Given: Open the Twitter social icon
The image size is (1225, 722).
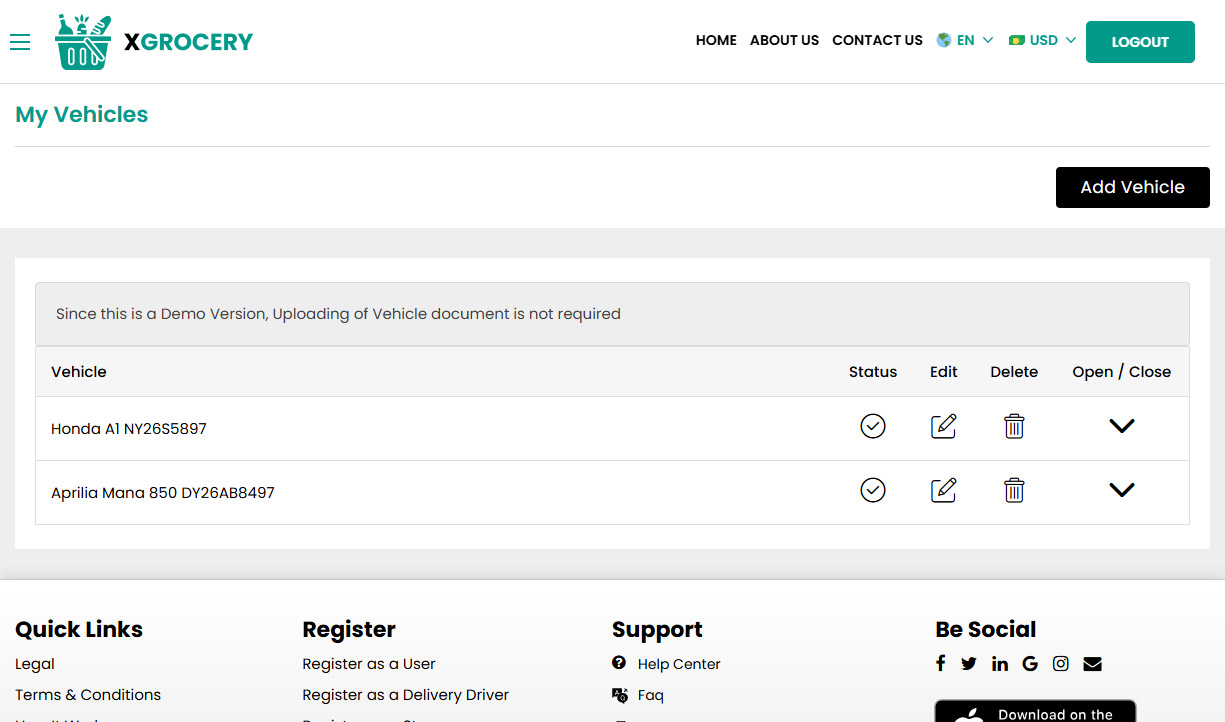Looking at the screenshot, I should [x=969, y=664].
